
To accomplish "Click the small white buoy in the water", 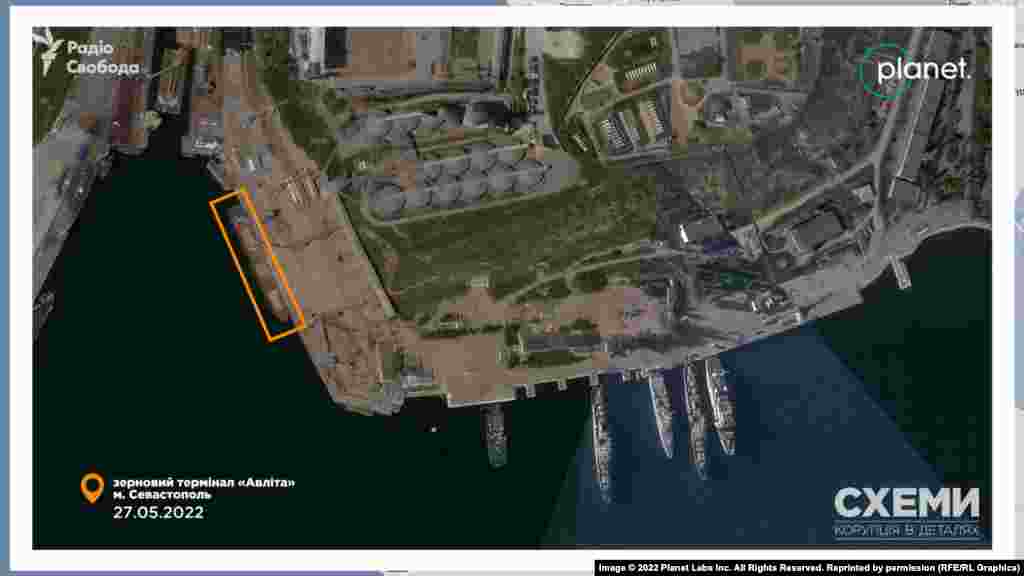I will tap(433, 430).
